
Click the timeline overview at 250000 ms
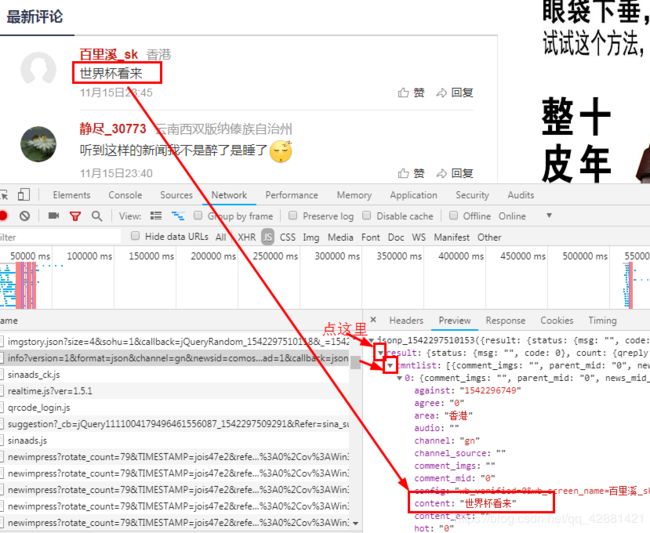[275, 256]
